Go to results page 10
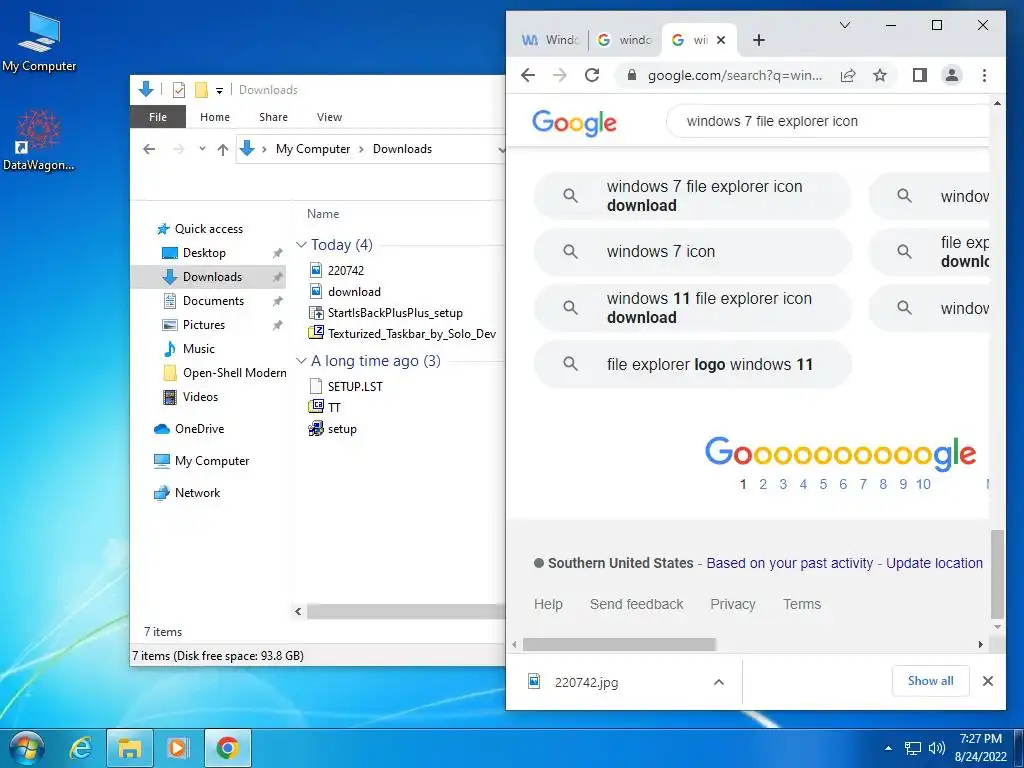Image resolution: width=1024 pixels, height=768 pixels. pos(923,485)
